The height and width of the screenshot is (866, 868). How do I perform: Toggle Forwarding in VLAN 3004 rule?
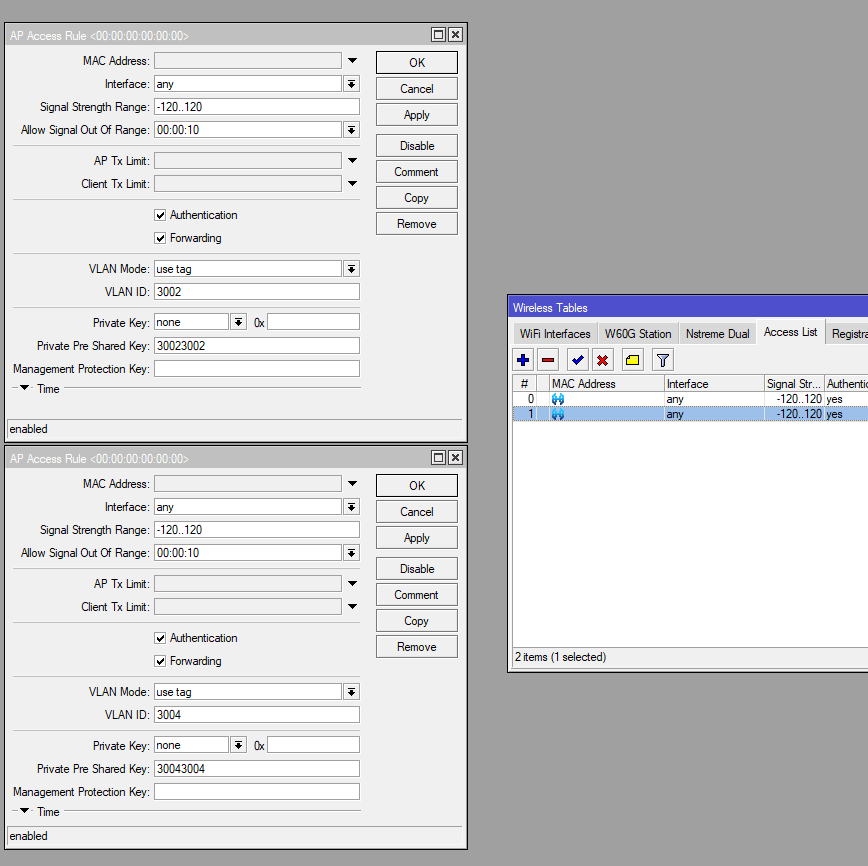(x=160, y=661)
